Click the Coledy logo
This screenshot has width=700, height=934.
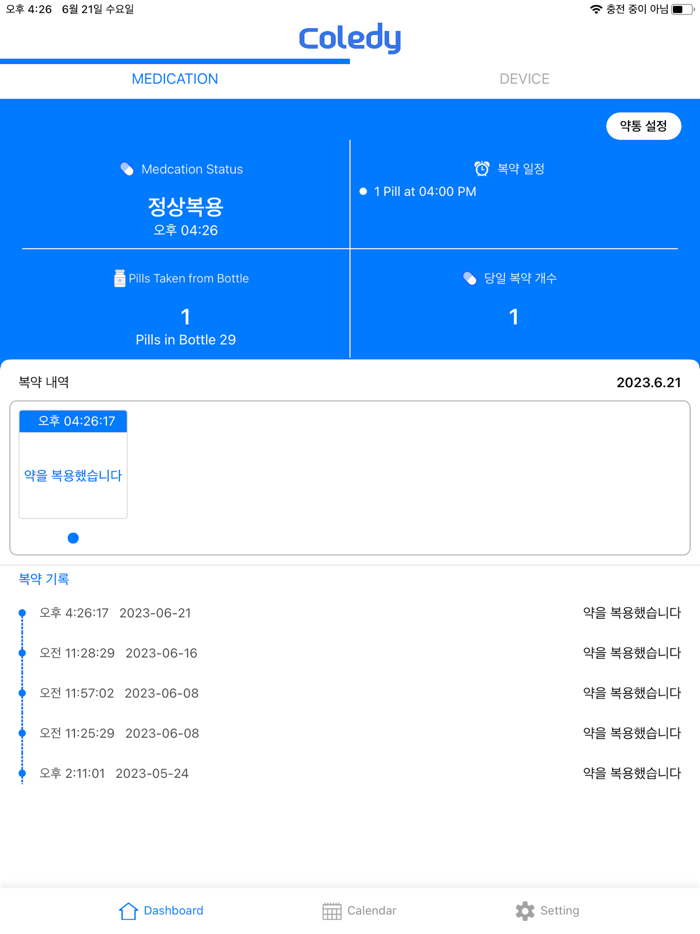click(350, 39)
